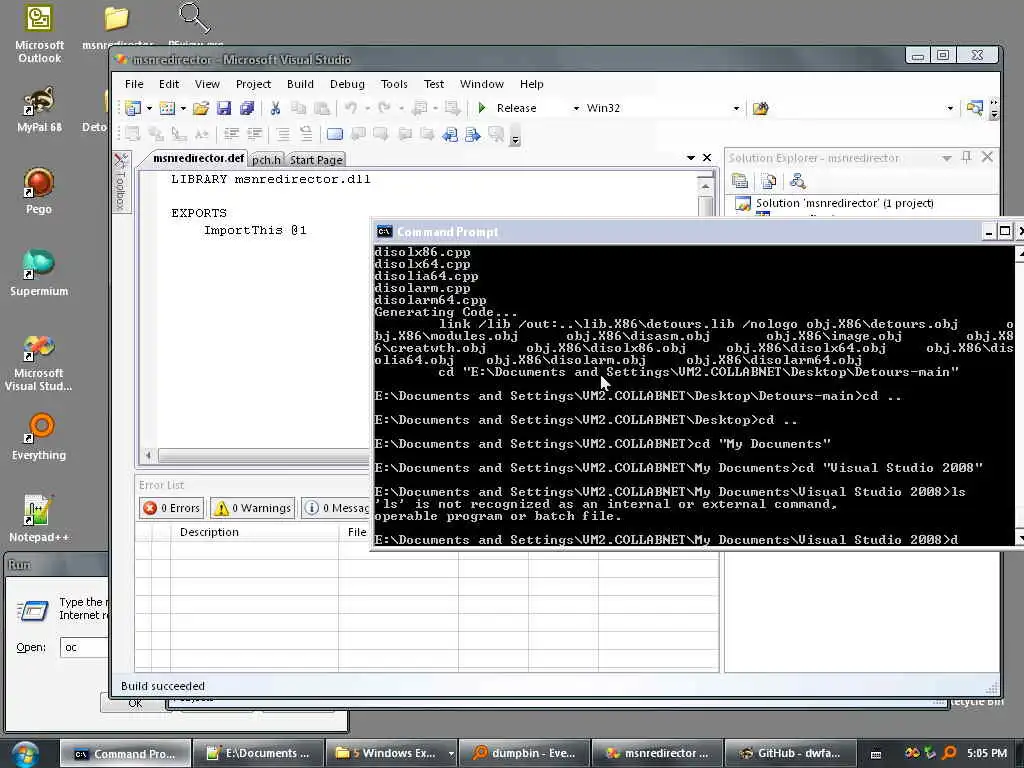Screen dimensions: 1024x768
Task: Click the New Project toolbar icon
Action: [133, 108]
